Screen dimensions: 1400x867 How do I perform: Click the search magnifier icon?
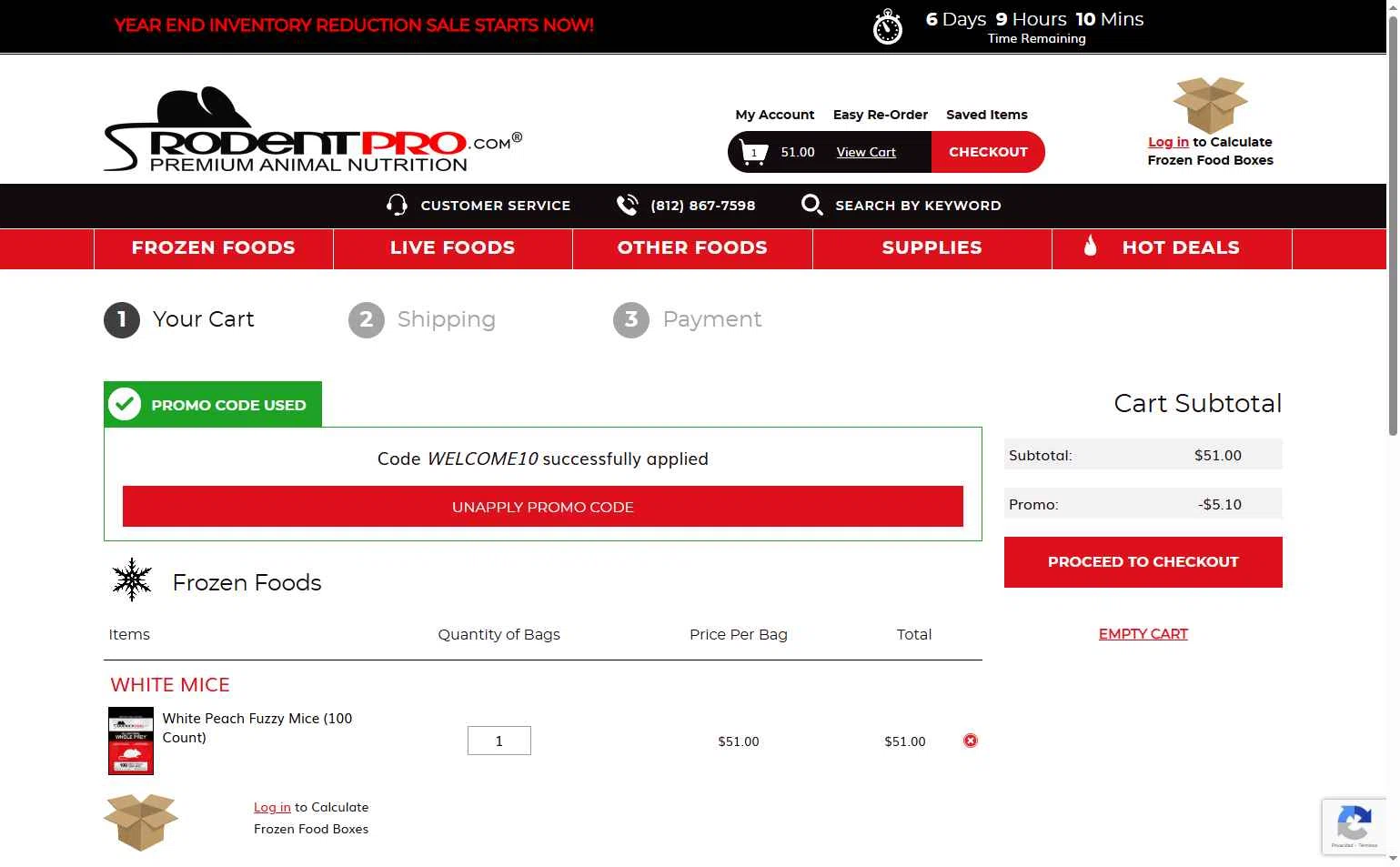click(811, 205)
